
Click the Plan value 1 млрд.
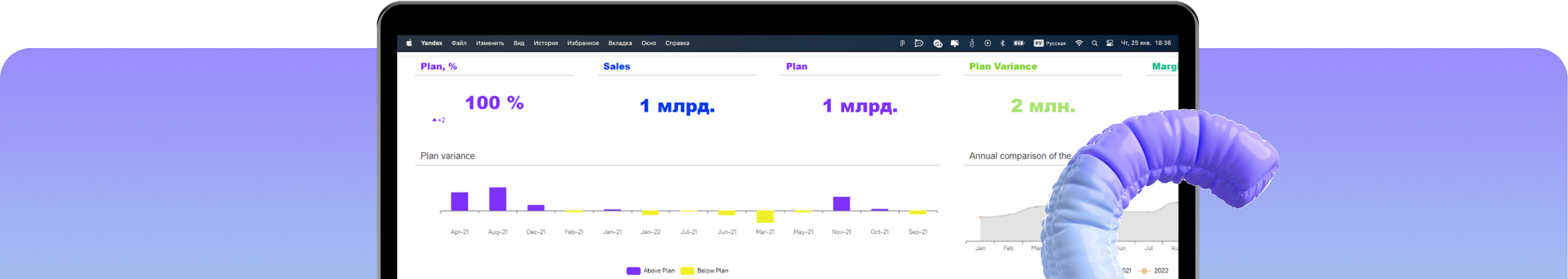tap(860, 106)
